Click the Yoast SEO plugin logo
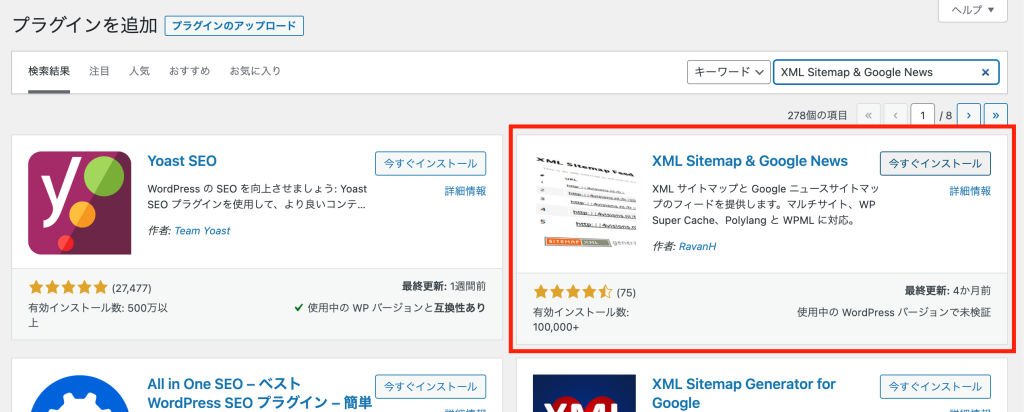Screen dimensions: 1024x412 coord(80,203)
